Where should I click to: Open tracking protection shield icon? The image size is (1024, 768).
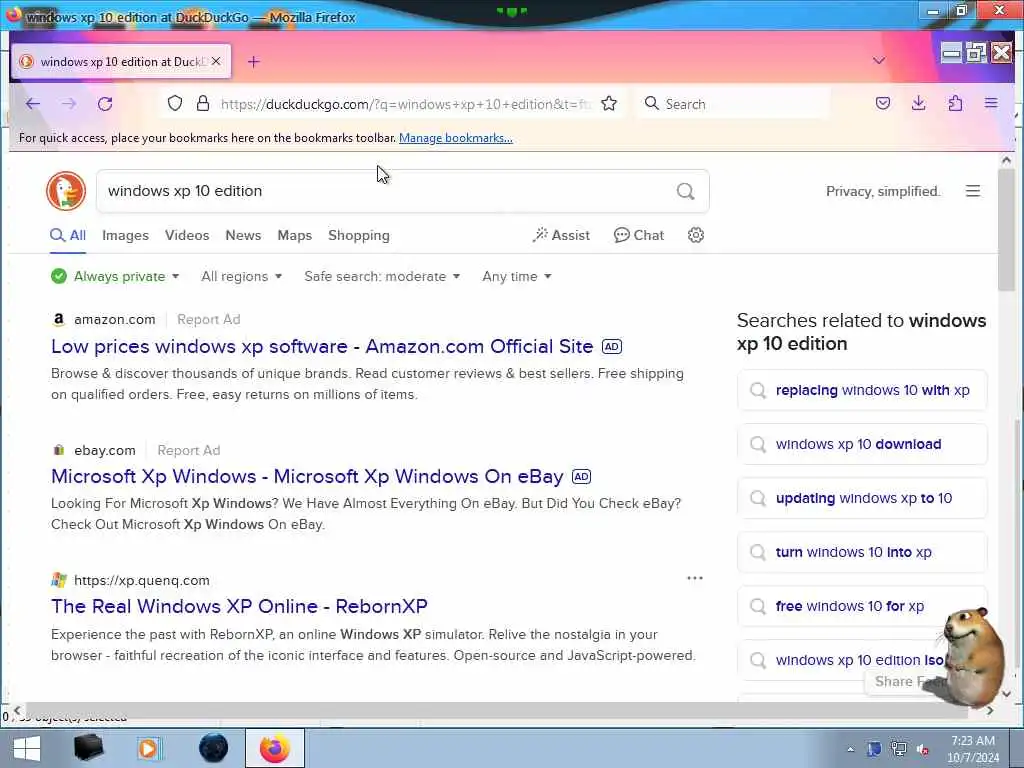(x=174, y=103)
